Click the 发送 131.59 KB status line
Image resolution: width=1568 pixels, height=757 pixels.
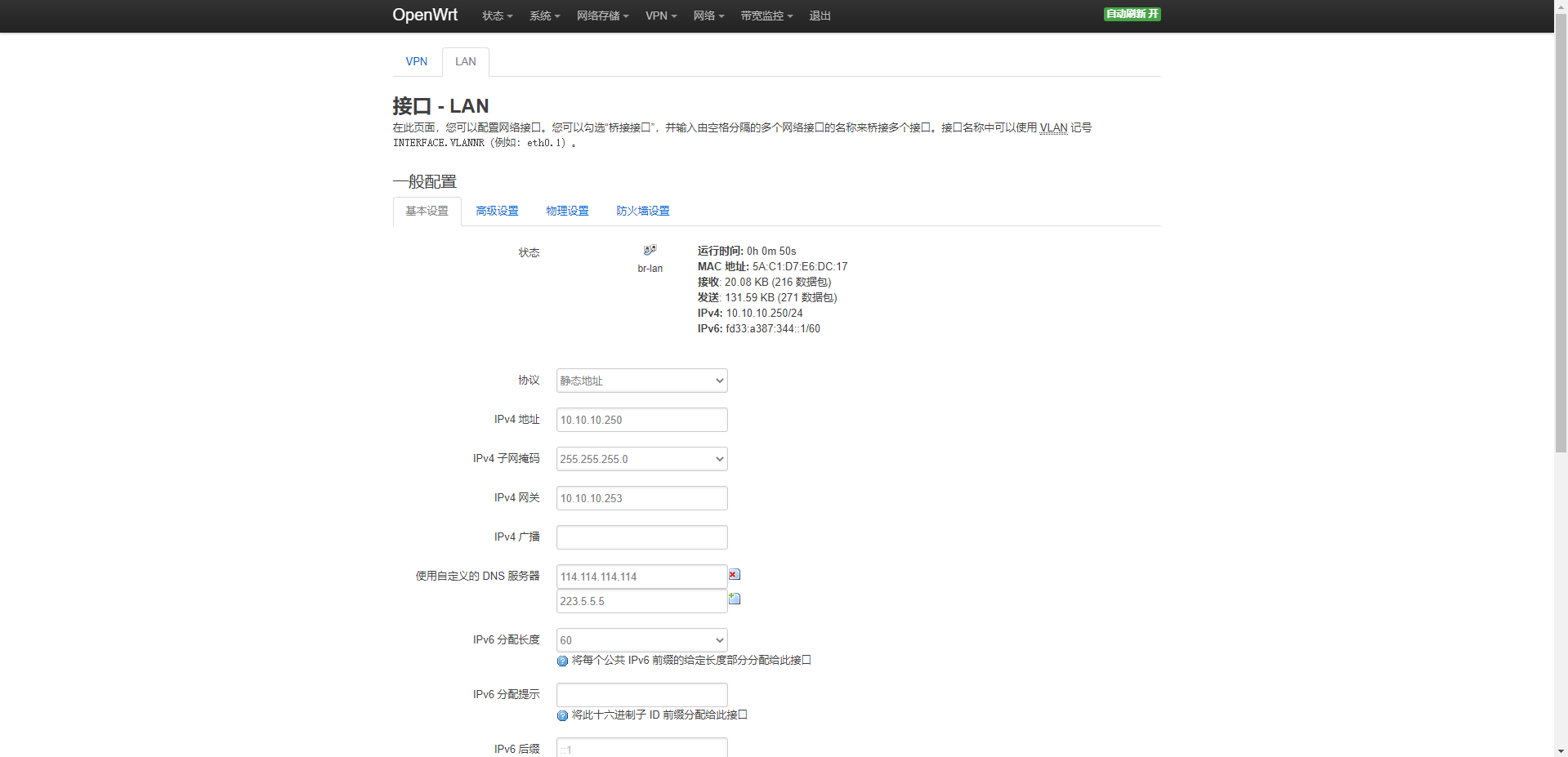pyautogui.click(x=767, y=297)
